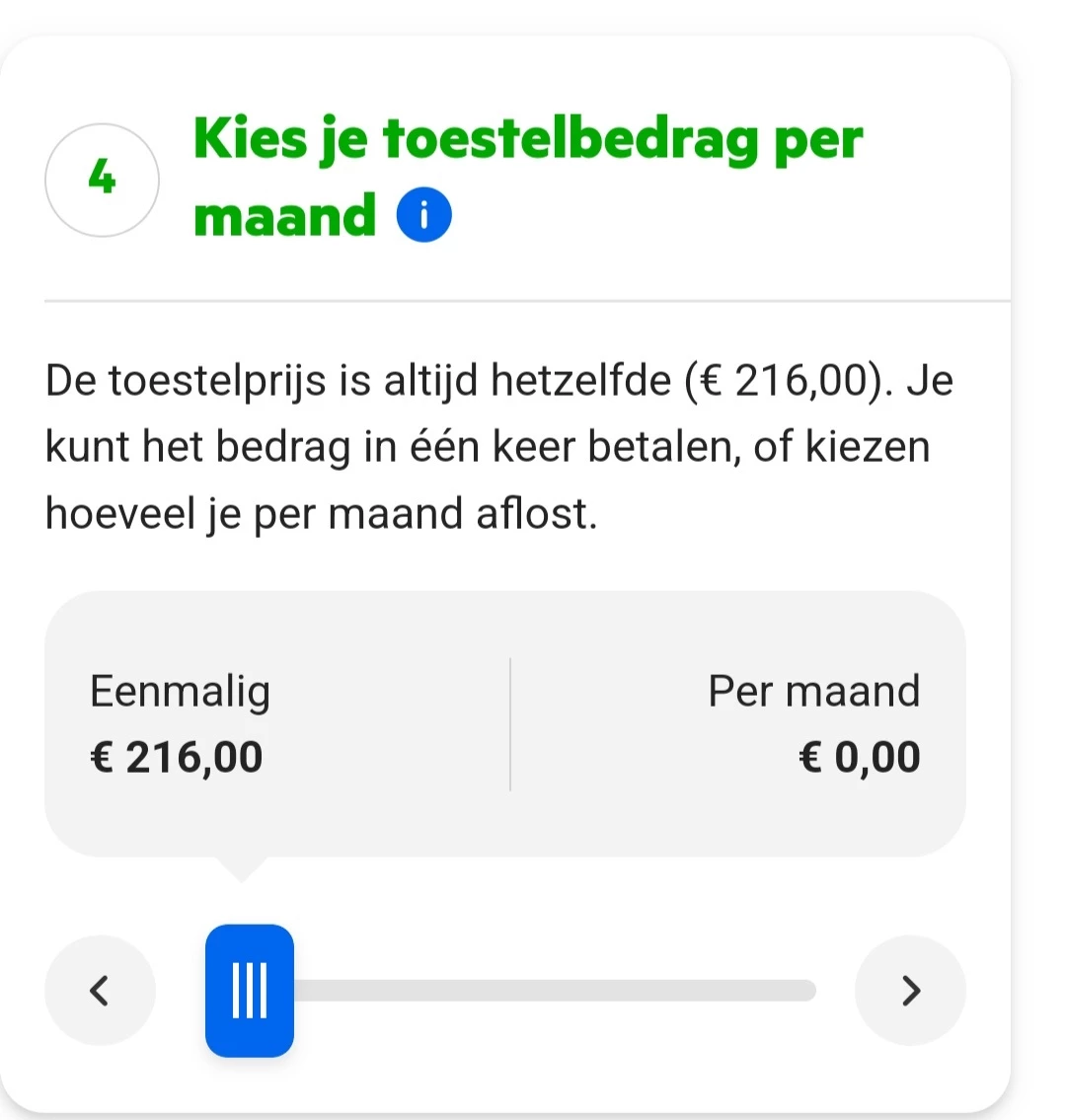Screen dimensions: 1066x1120
Task: Click the blue slider handle
Action: point(250,990)
